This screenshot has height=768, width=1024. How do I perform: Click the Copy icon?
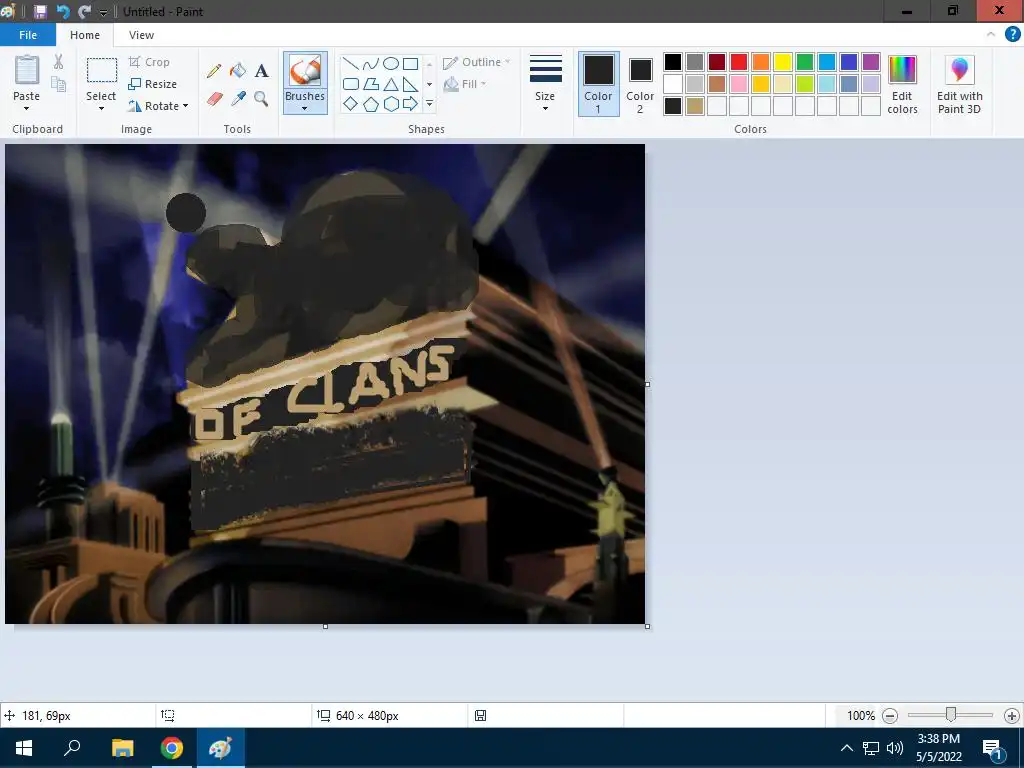point(59,84)
